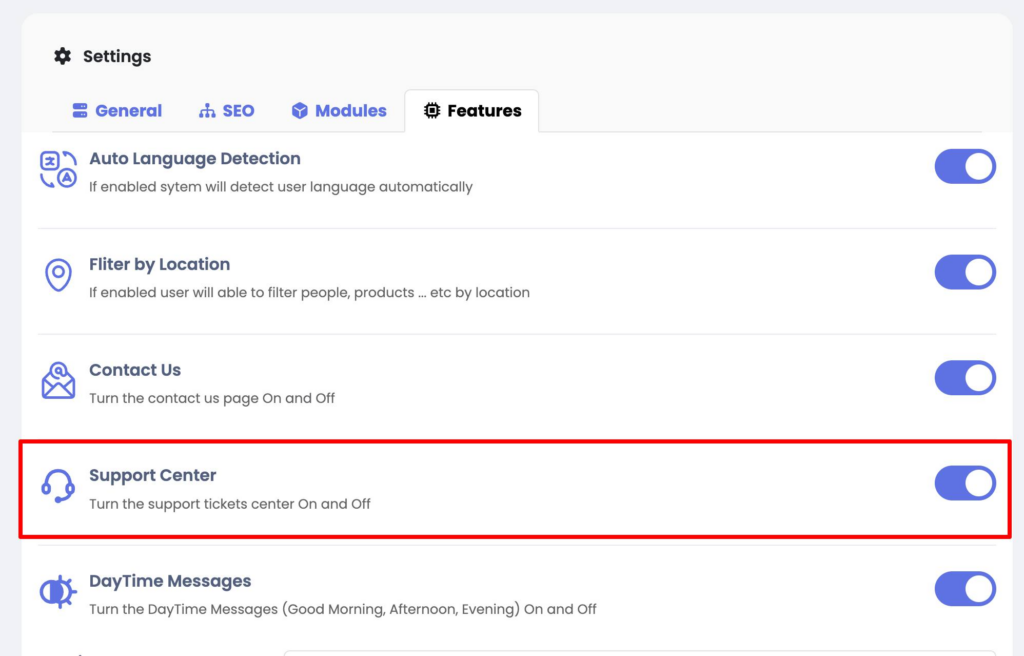Image resolution: width=1024 pixels, height=656 pixels.
Task: Disable the DayTime Messages toggle
Action: [x=964, y=589]
